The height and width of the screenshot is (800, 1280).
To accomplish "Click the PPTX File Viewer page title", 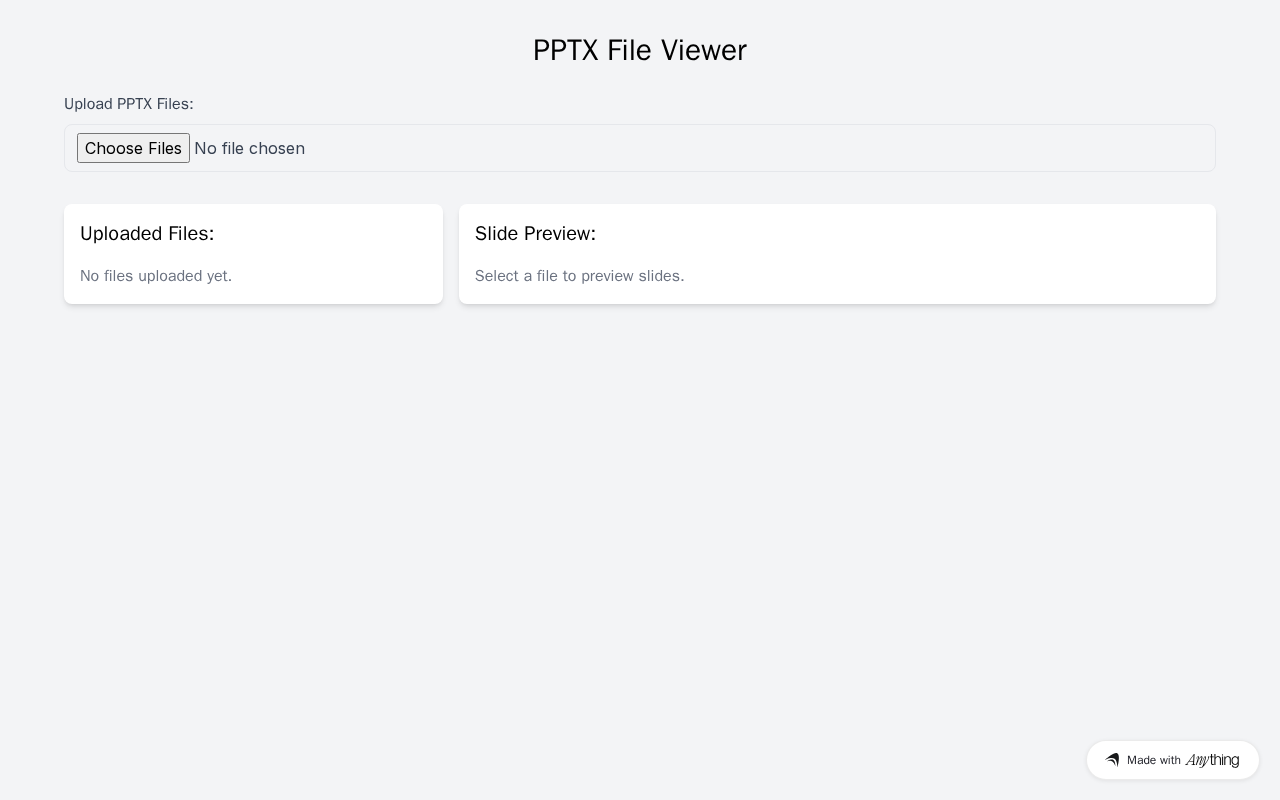I will (640, 50).
